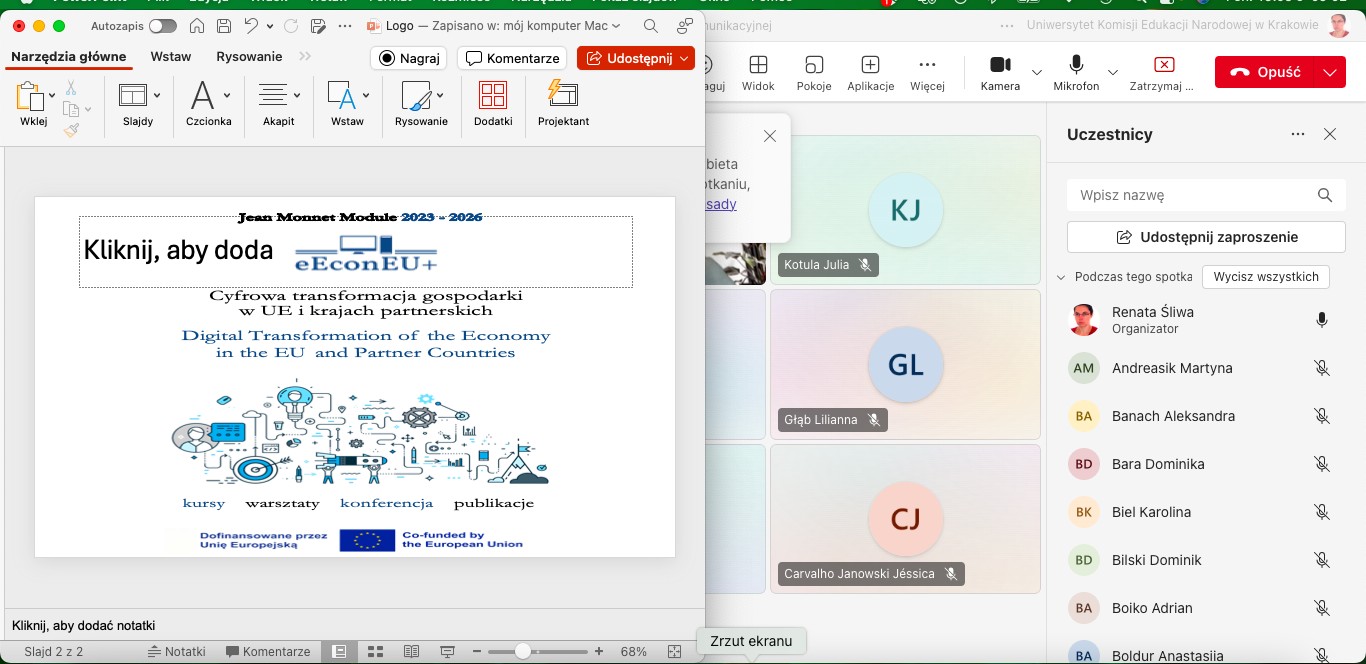This screenshot has width=1366, height=664.
Task: Click Udostępnij zaproszenie button
Action: tap(1206, 237)
